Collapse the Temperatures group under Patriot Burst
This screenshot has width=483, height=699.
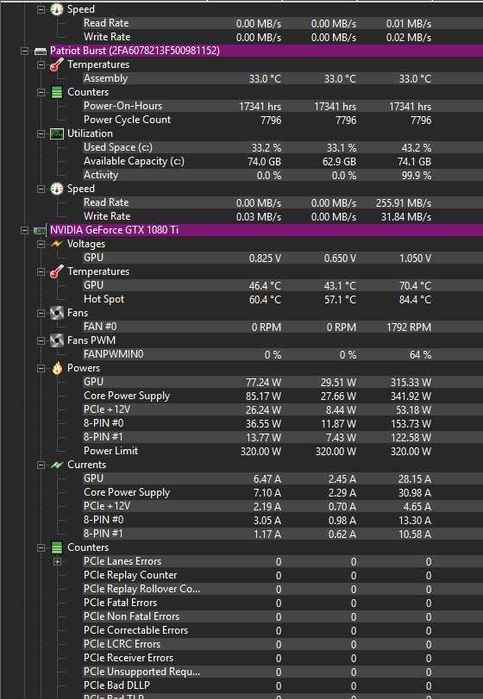pyautogui.click(x=41, y=65)
